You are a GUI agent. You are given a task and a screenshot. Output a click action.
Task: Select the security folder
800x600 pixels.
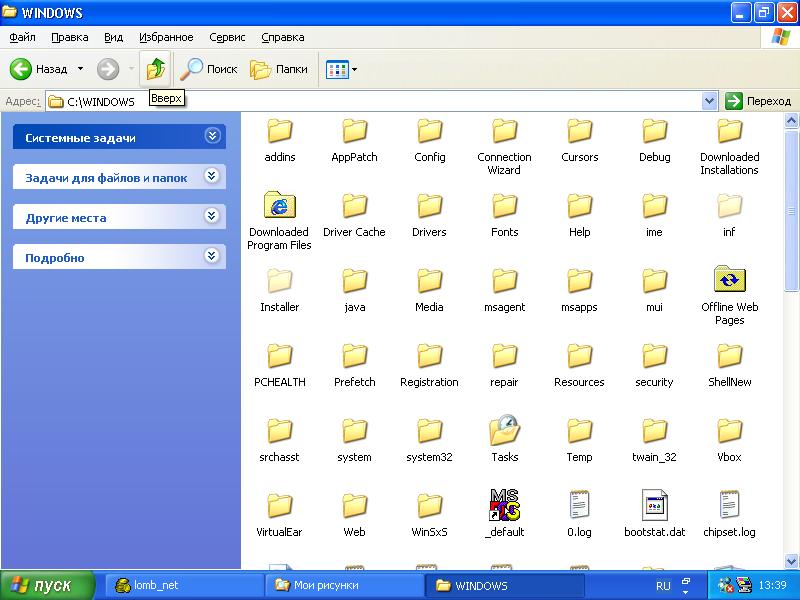tap(654, 365)
